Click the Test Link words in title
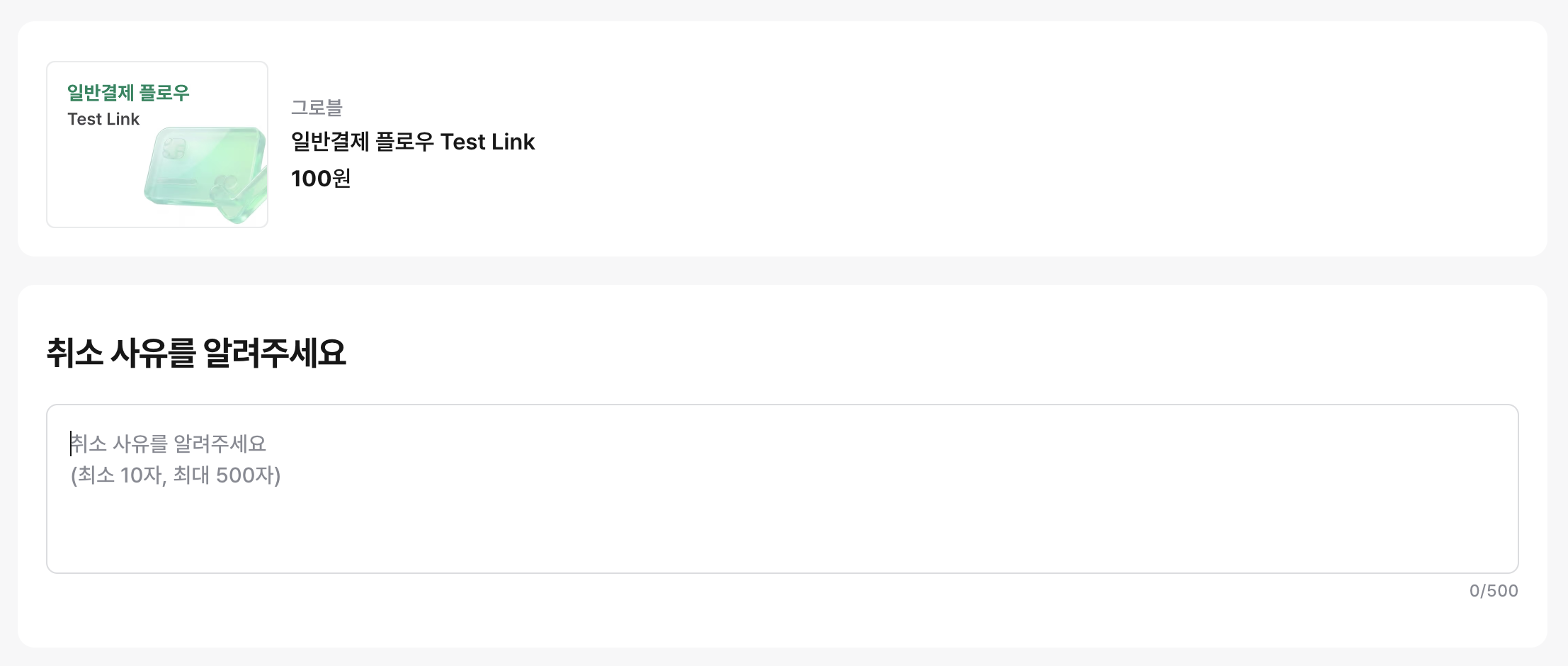This screenshot has height=666, width=1568. 487,142
